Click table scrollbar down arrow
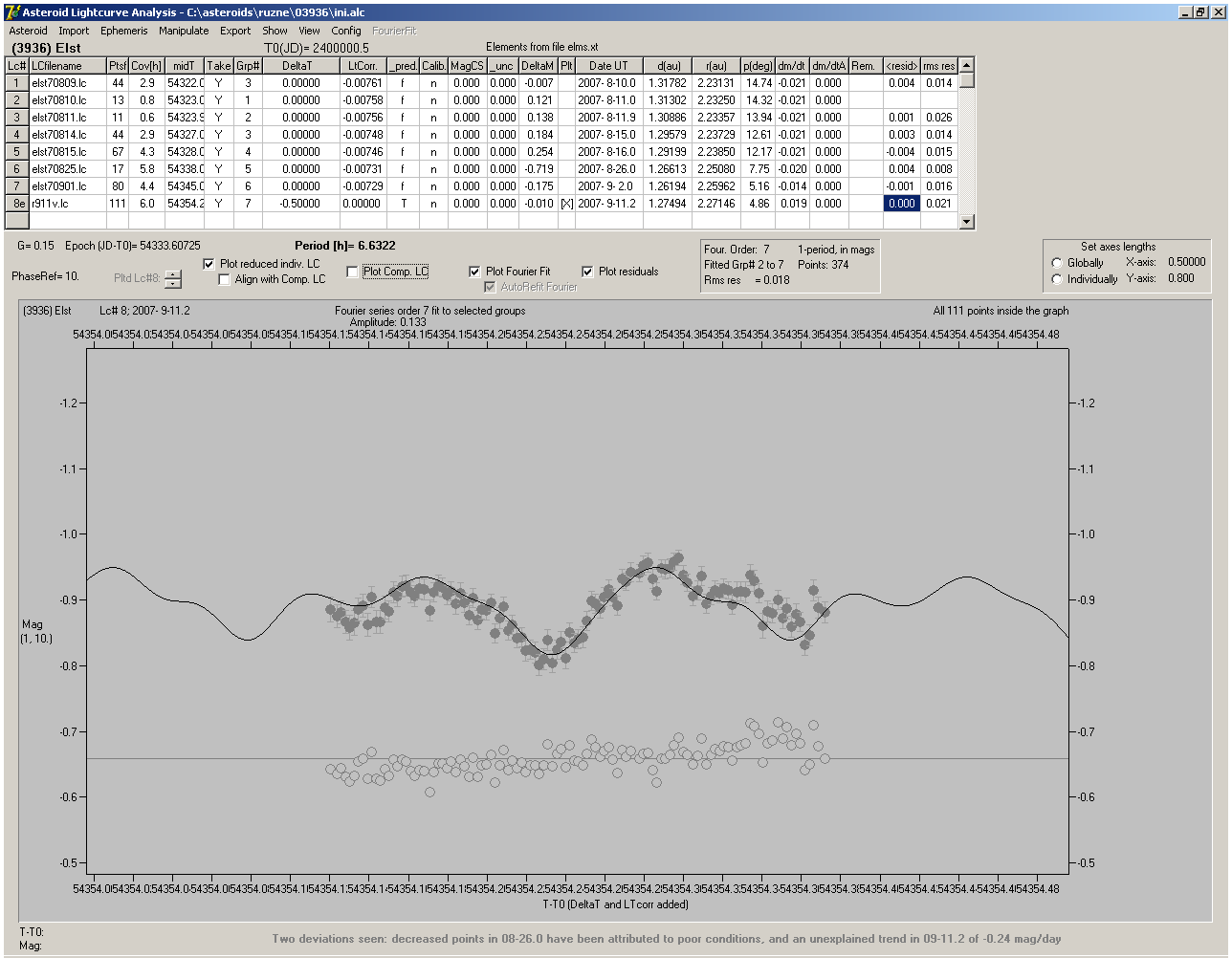 966,222
